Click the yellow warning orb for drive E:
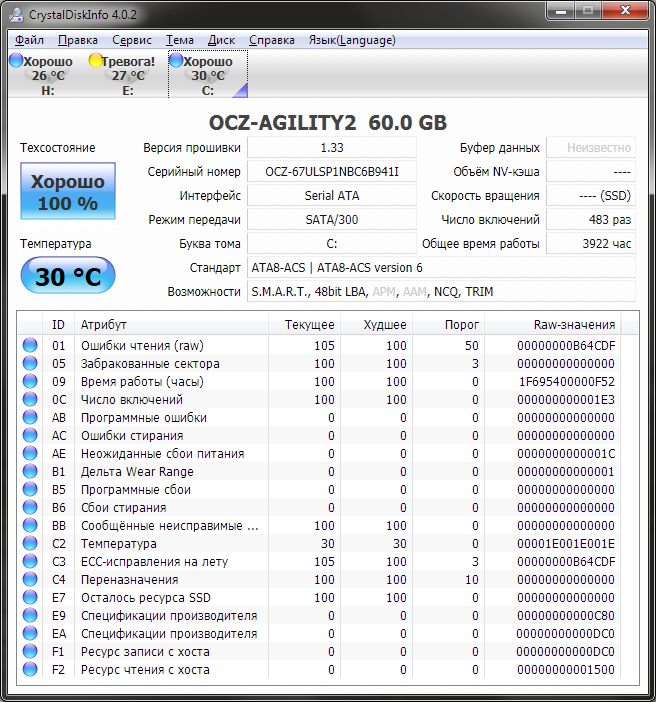The width and height of the screenshot is (656, 702). tap(96, 61)
